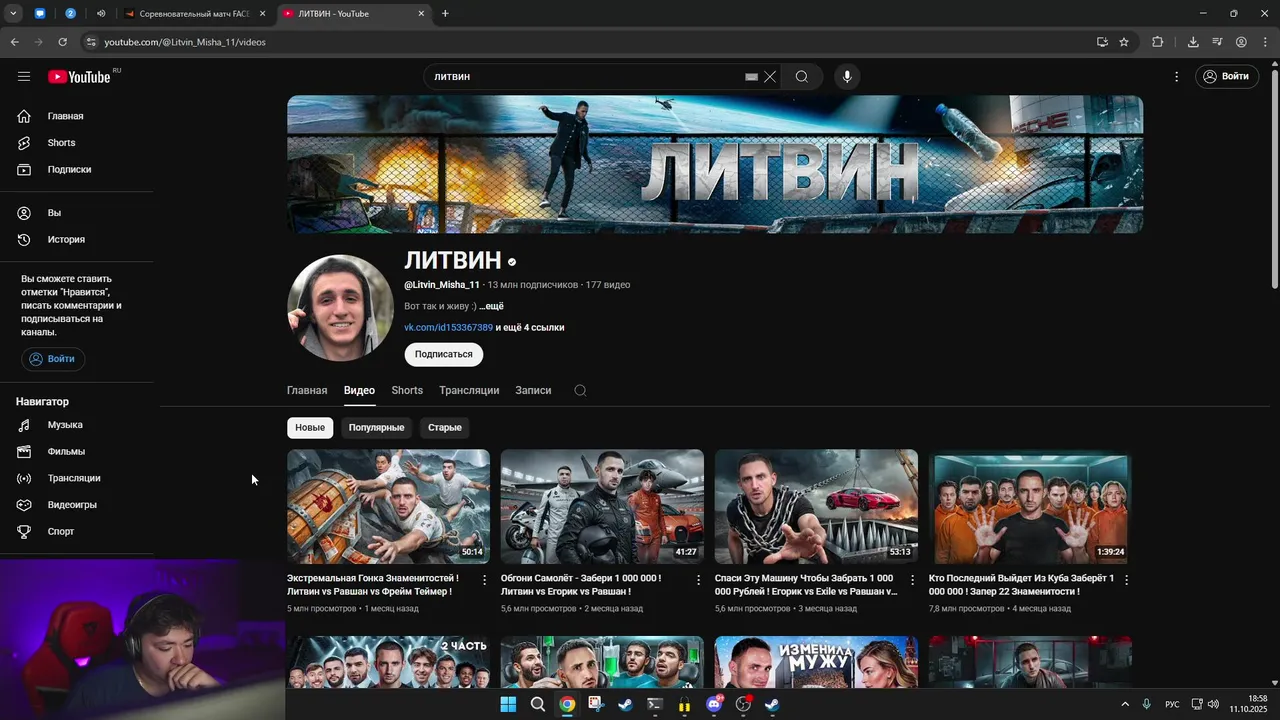1280x720 pixels.
Task: Click Войти button in top right
Action: [x=1227, y=77]
